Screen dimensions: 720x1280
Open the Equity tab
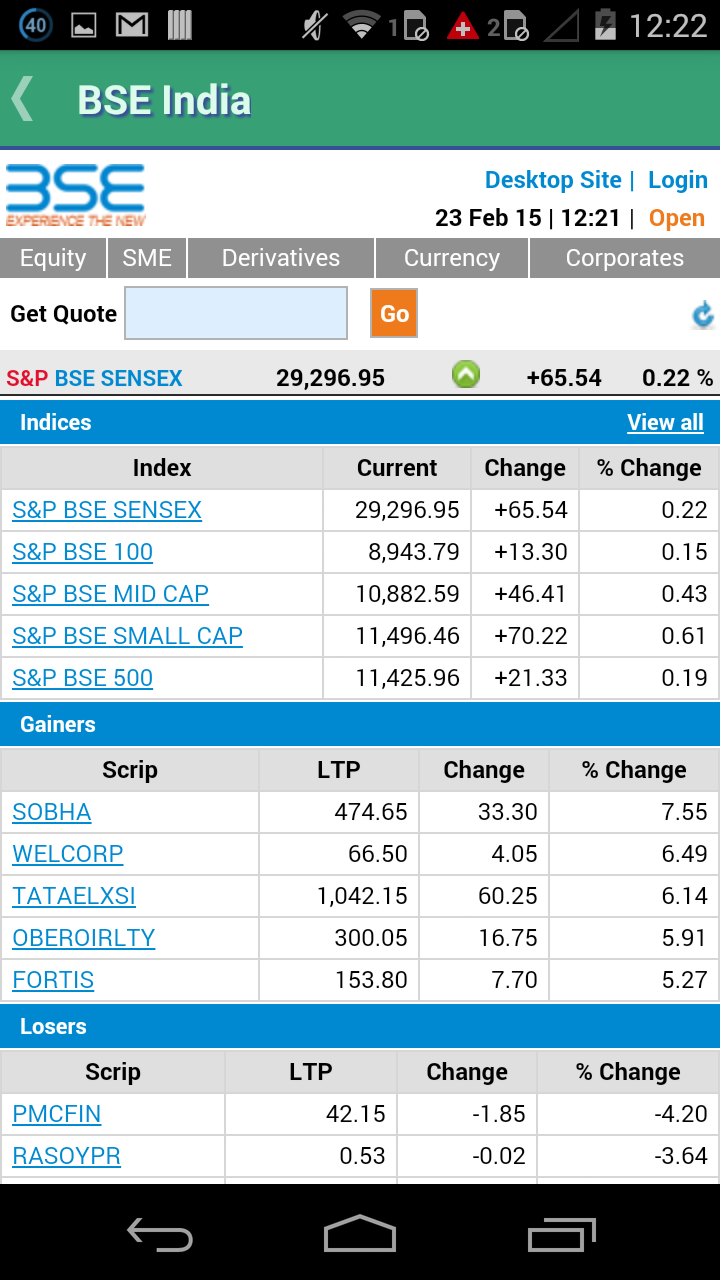pos(53,258)
